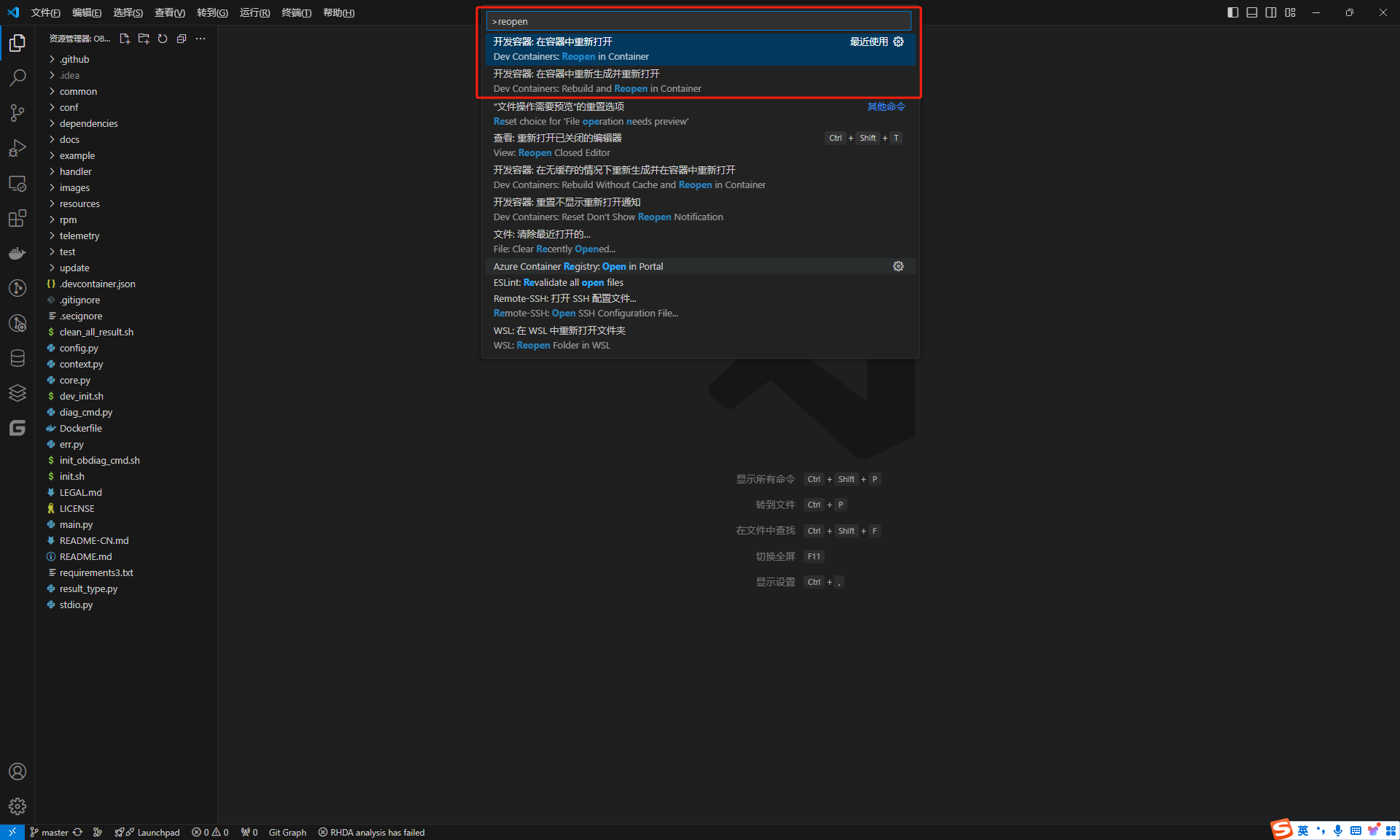
Task: Expand the telemetry folder
Action: 79,236
